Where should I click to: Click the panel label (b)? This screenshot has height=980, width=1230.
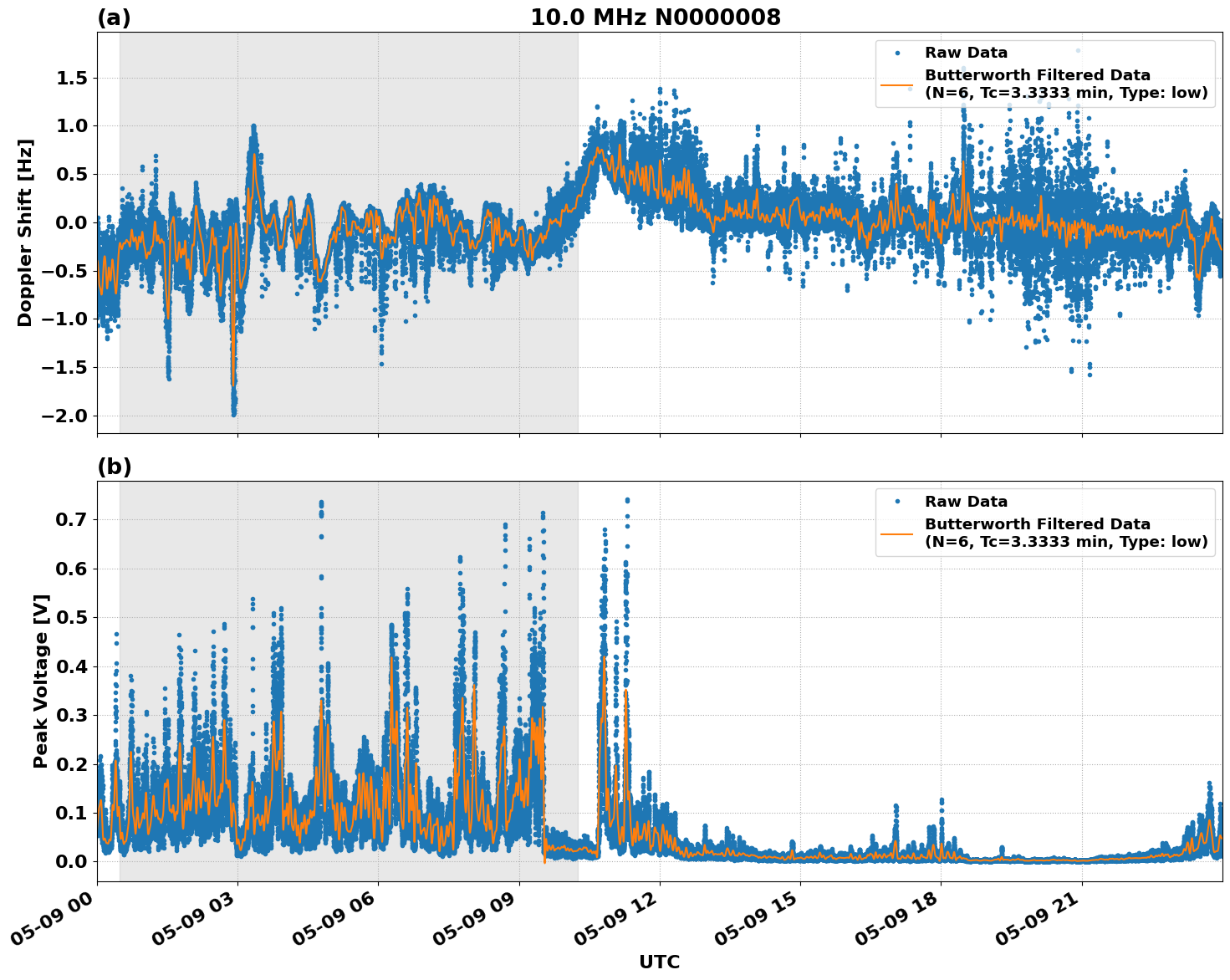(115, 467)
